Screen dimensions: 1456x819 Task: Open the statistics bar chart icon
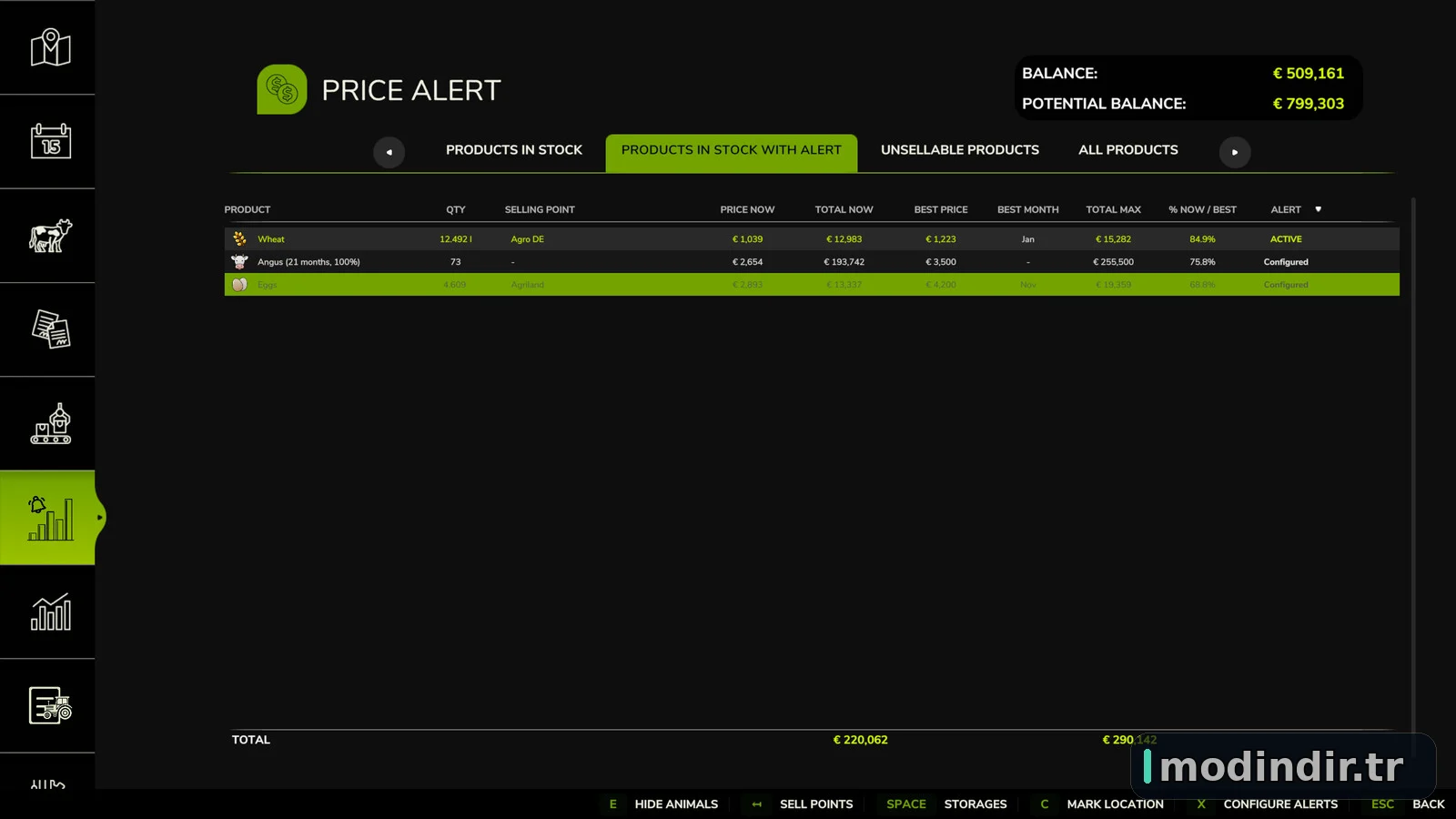[50, 612]
